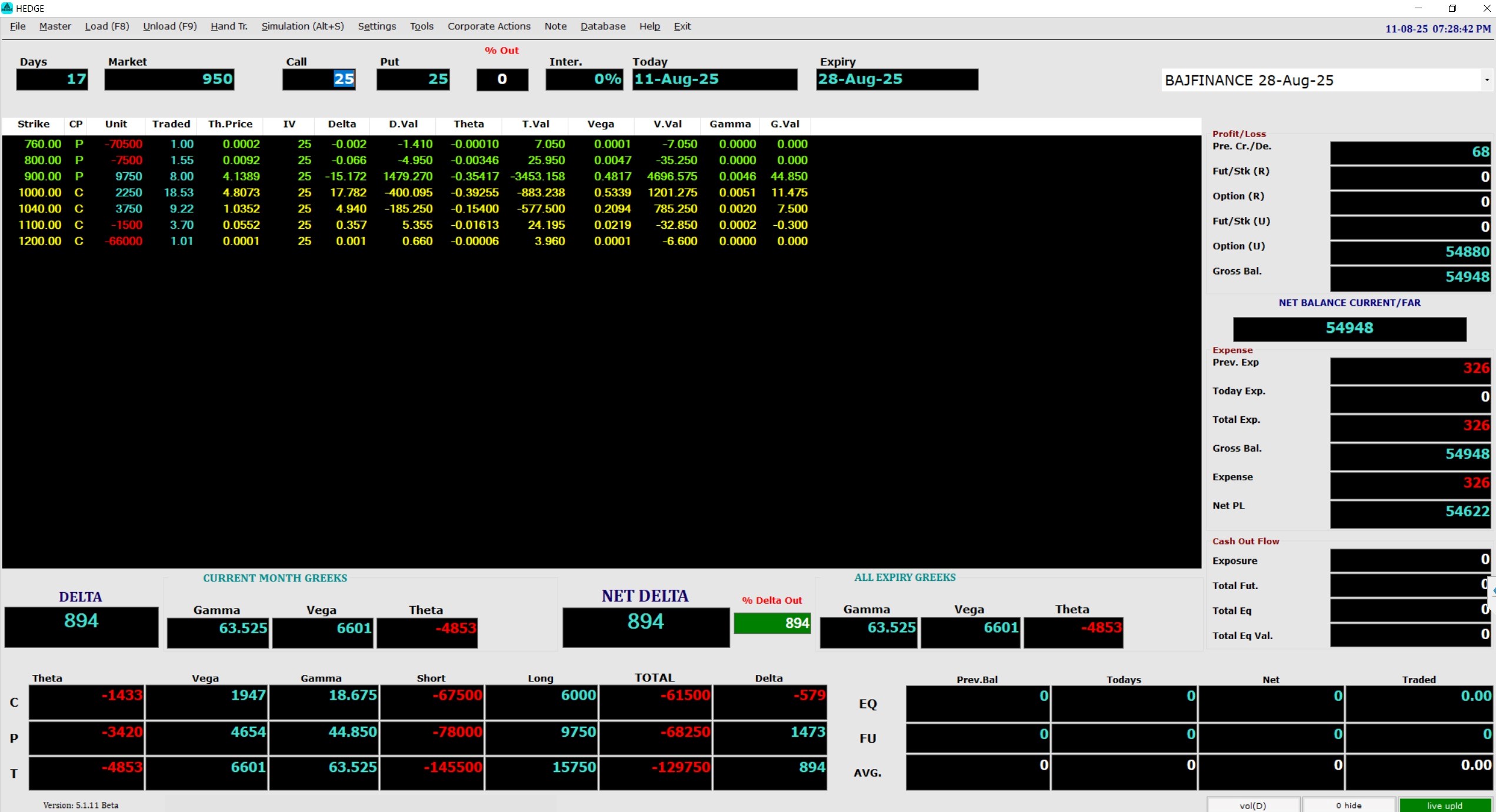This screenshot has width=1496, height=812.
Task: Click Load (F8) menu item
Action: pos(107,26)
